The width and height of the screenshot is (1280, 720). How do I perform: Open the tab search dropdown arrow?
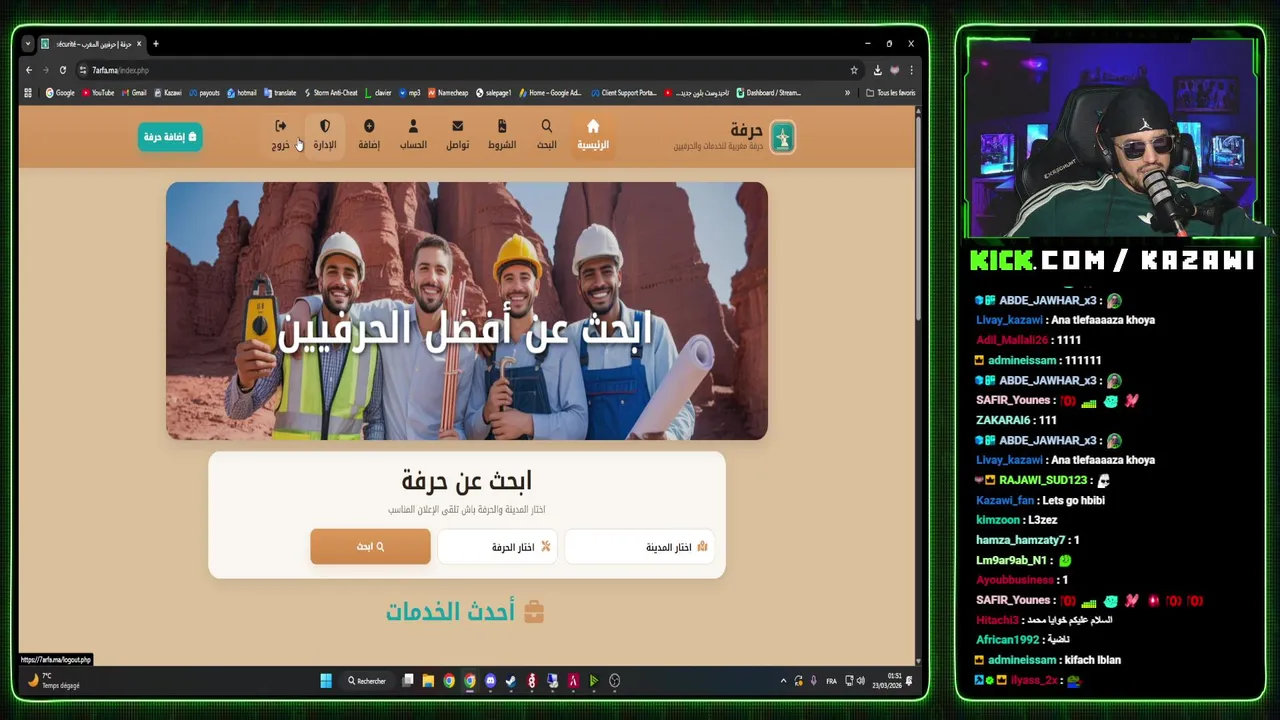[28, 44]
